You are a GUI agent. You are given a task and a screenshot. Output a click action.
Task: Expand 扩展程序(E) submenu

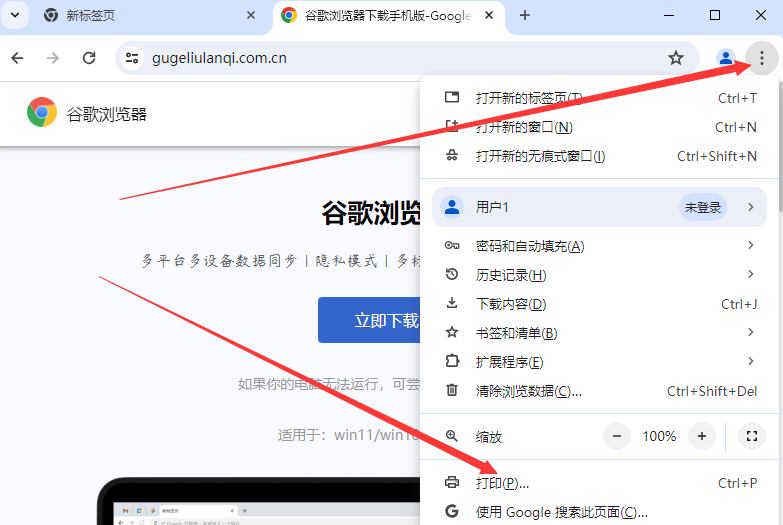point(599,362)
